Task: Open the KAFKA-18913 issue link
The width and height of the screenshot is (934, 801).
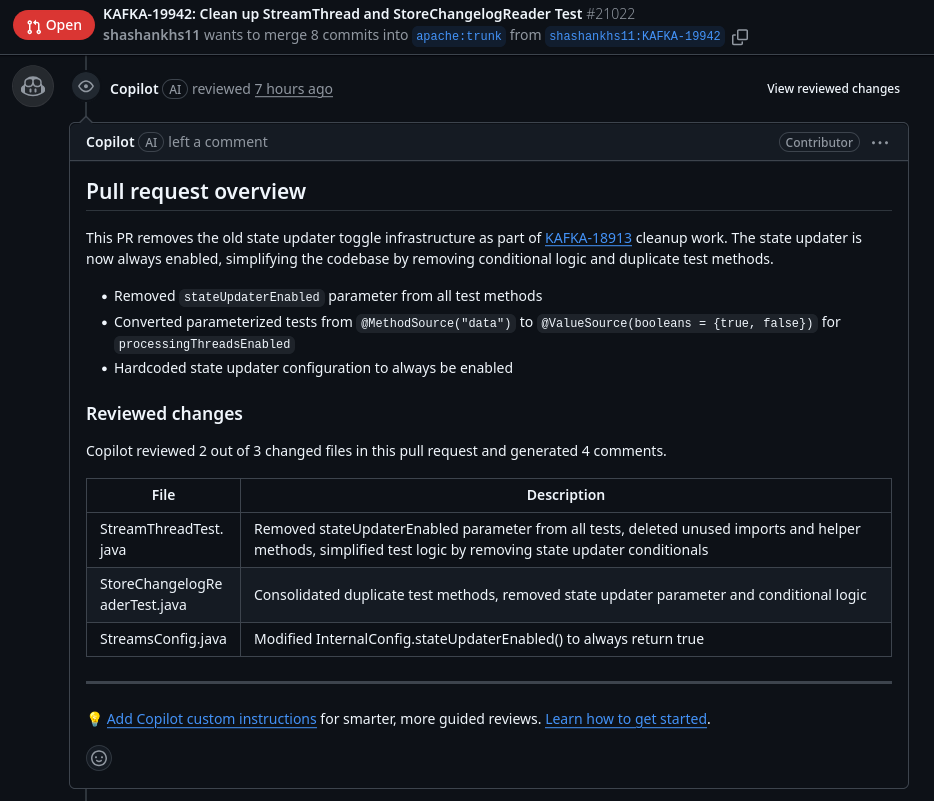Action: tap(588, 238)
